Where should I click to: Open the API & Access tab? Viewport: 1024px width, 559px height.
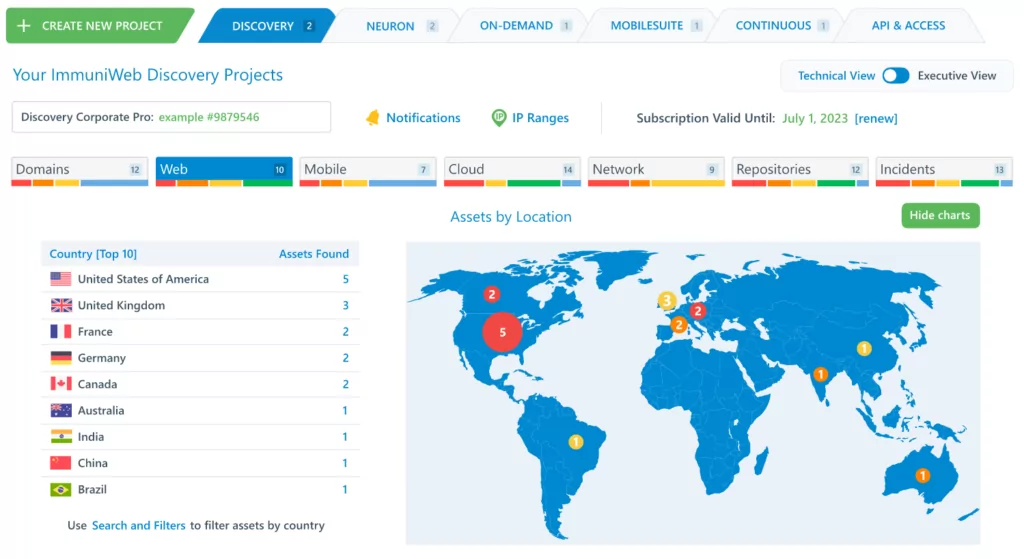click(x=908, y=25)
